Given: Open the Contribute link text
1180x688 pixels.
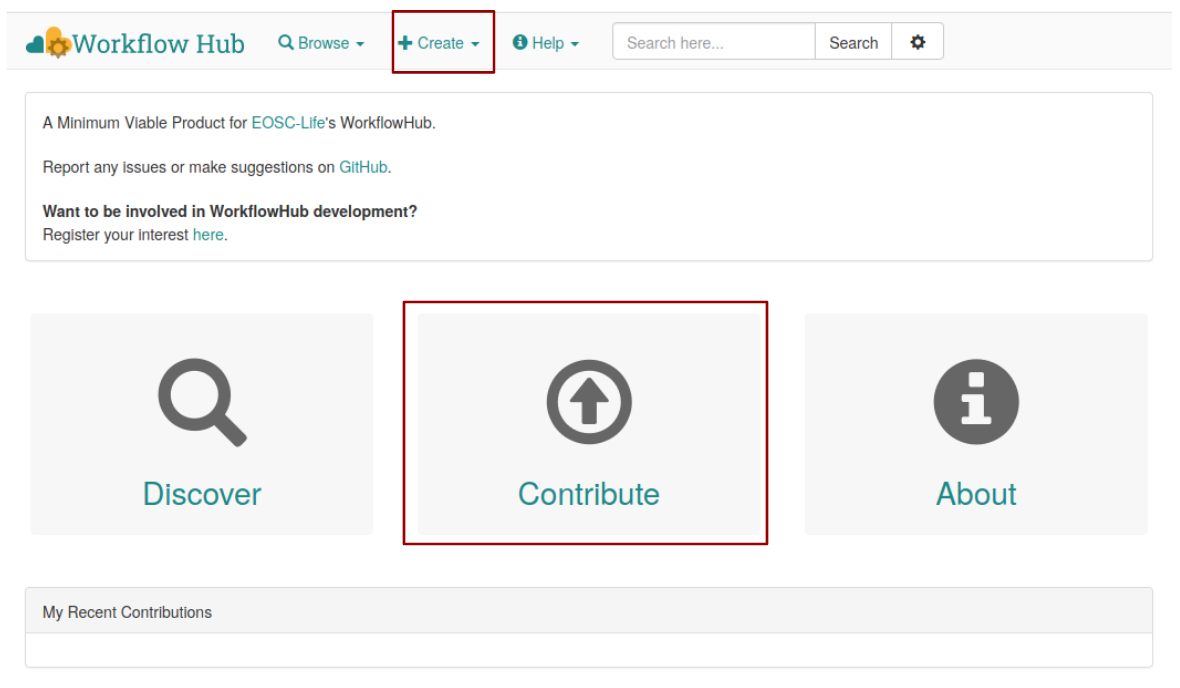Looking at the screenshot, I should pyautogui.click(x=589, y=495).
